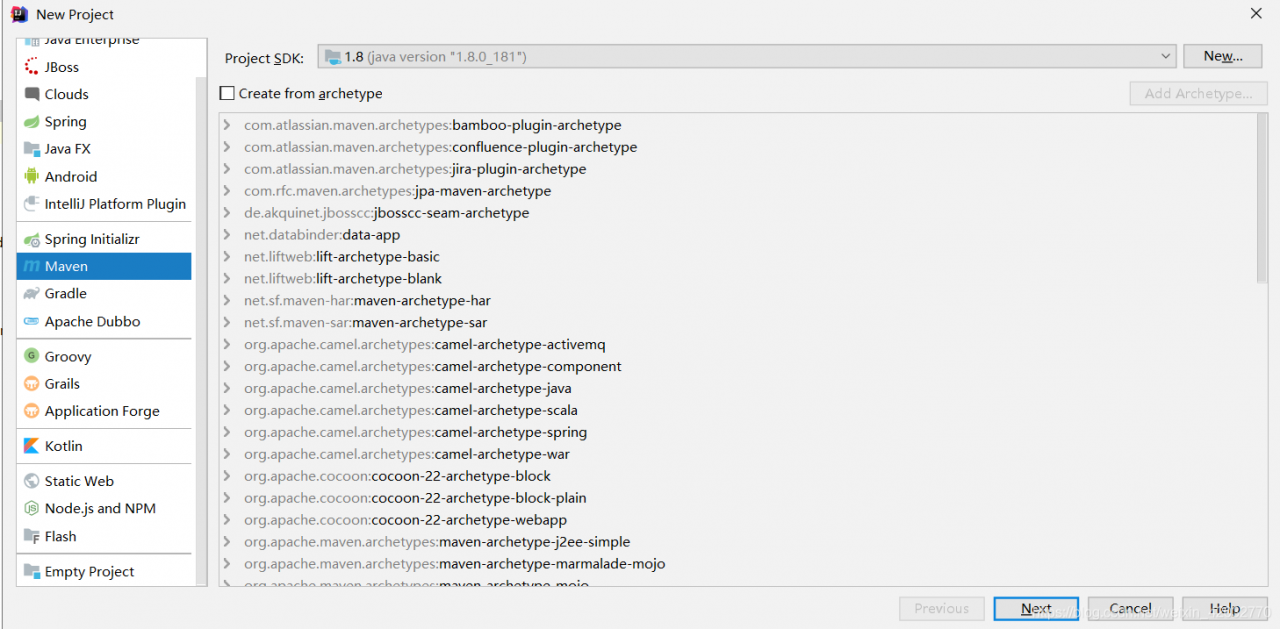Select Android project type

[104, 176]
